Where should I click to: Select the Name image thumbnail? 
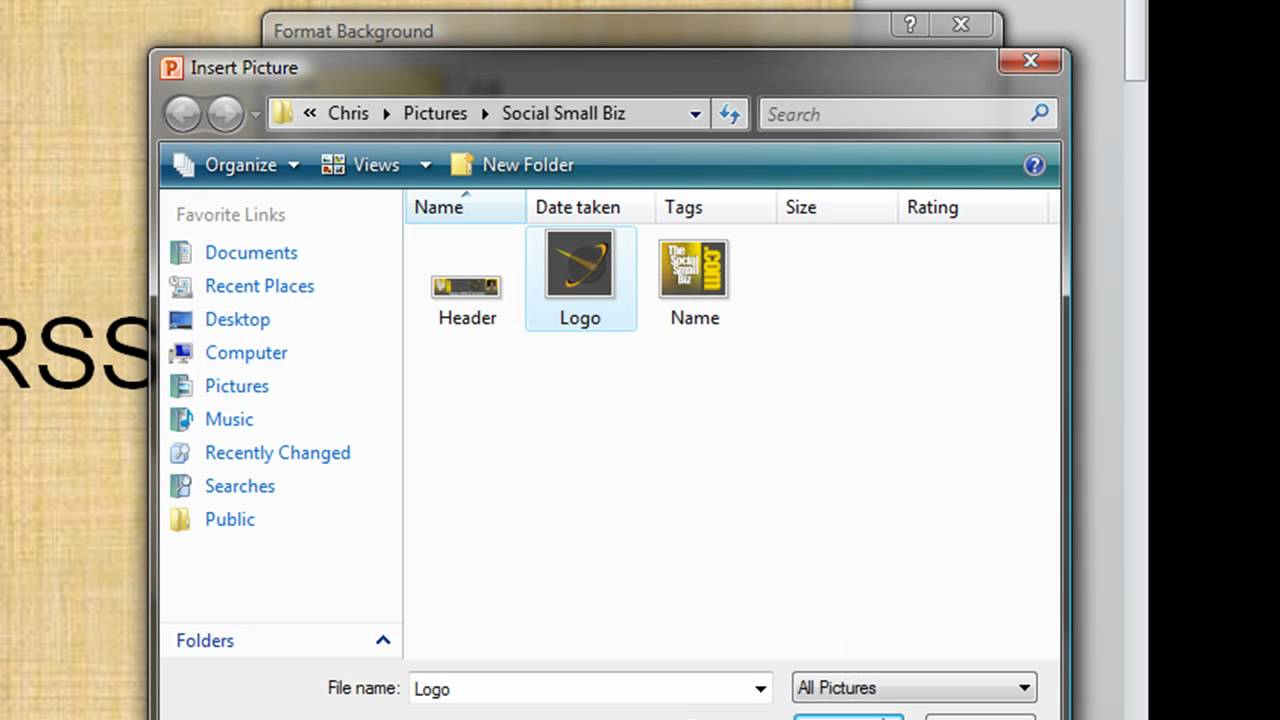pos(694,270)
